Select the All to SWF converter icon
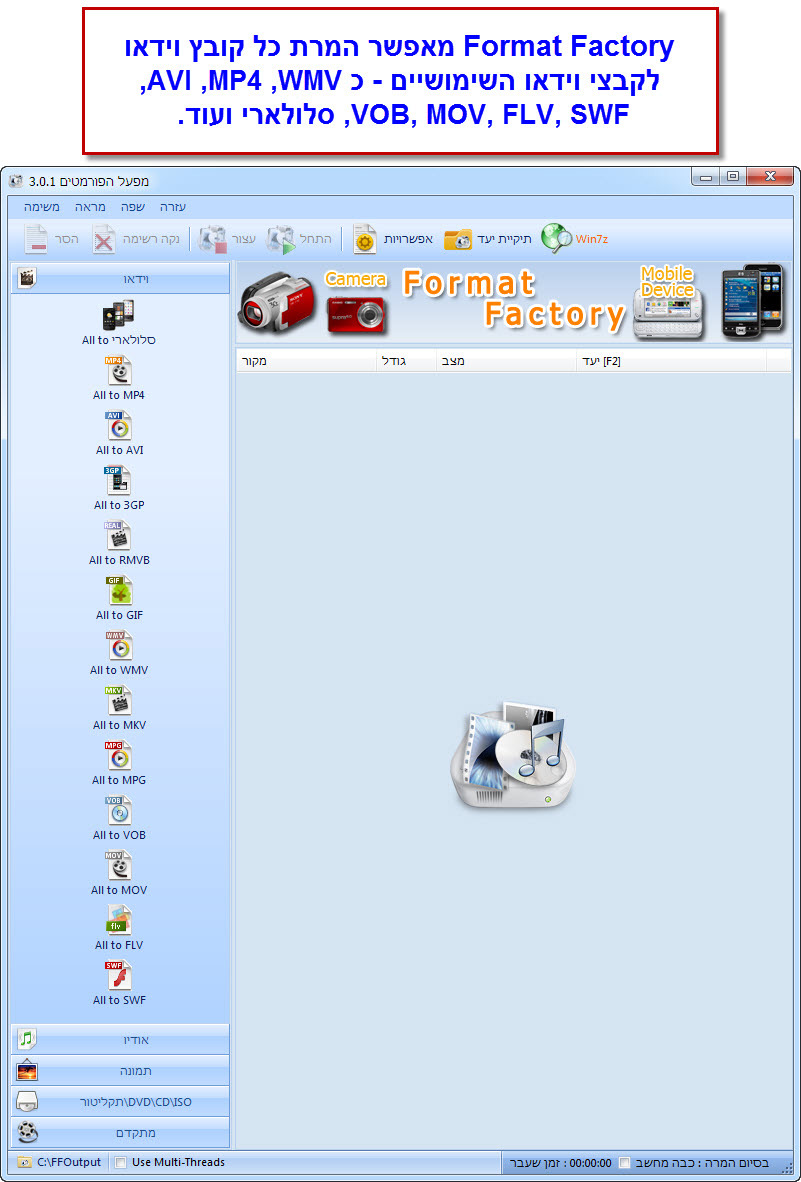 [x=118, y=975]
